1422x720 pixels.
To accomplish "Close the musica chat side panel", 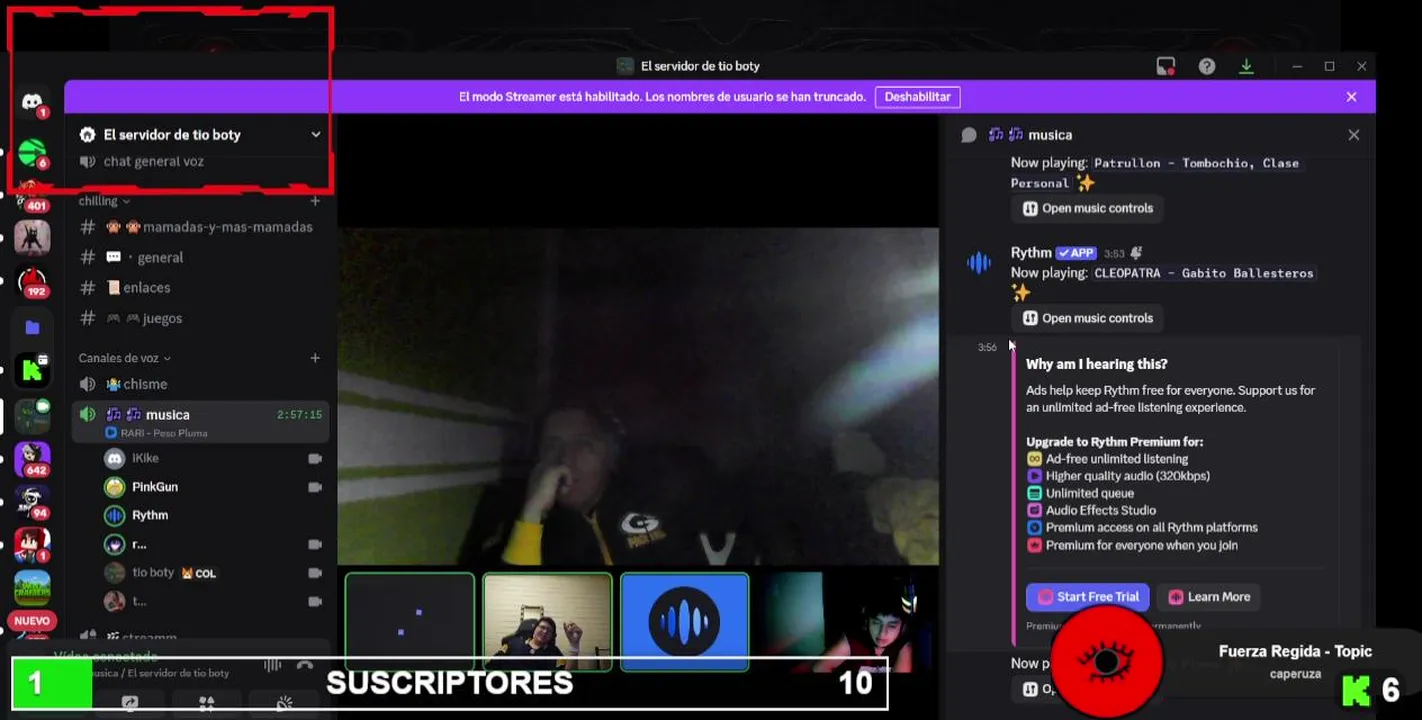I will [x=1353, y=135].
